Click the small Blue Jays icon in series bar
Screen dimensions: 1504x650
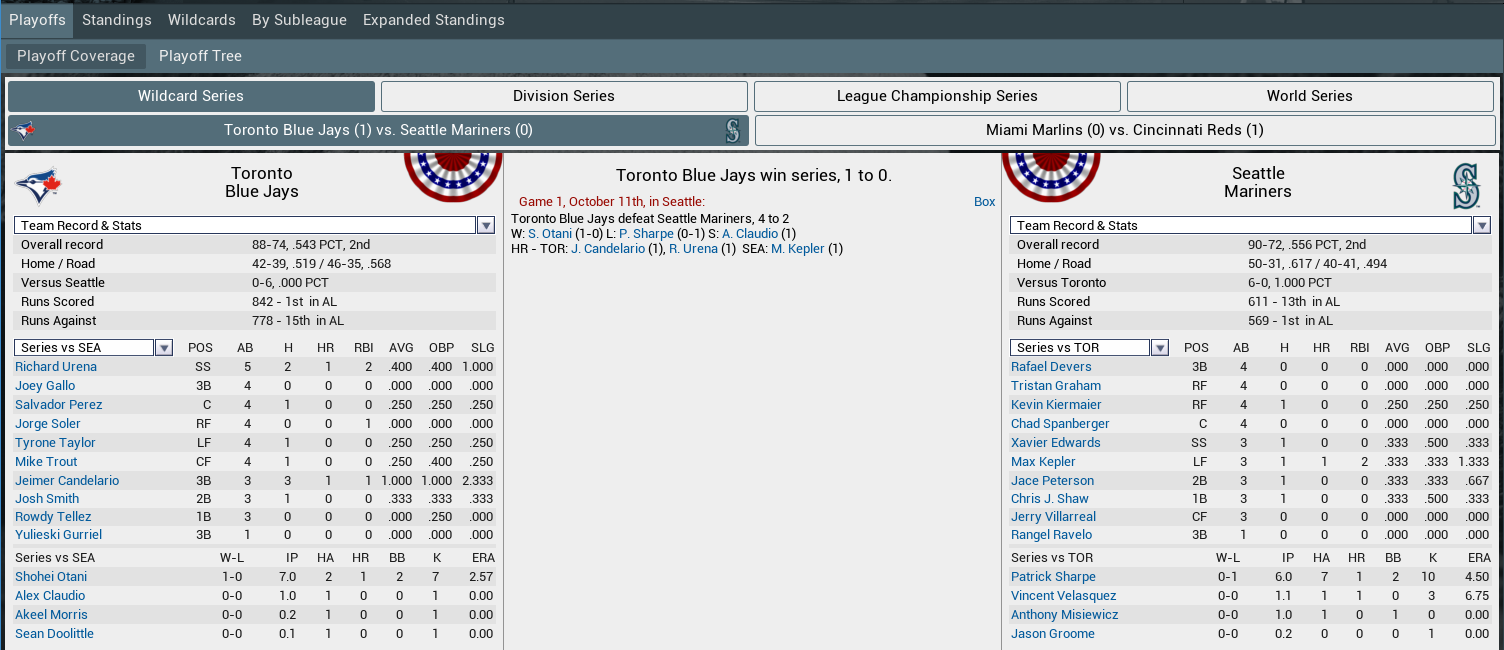click(x=27, y=130)
